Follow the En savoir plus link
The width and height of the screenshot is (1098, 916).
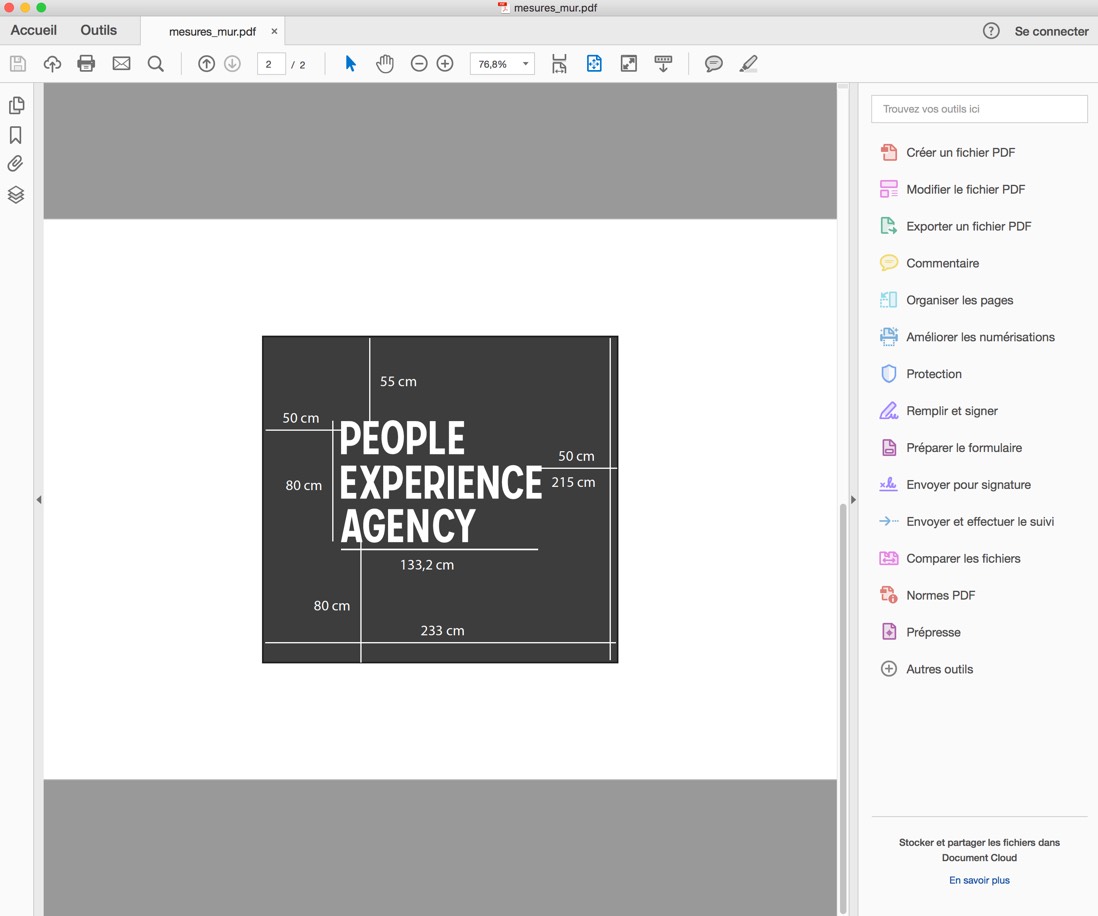(x=979, y=880)
